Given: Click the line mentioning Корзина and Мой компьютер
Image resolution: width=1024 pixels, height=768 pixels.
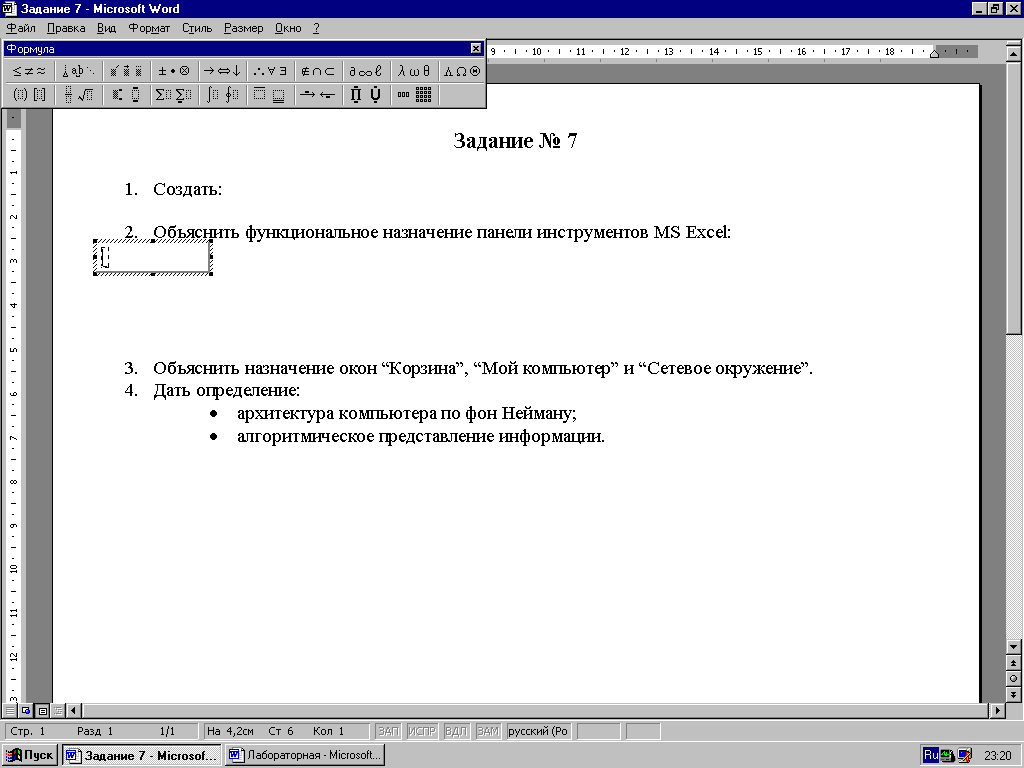Looking at the screenshot, I should [483, 368].
